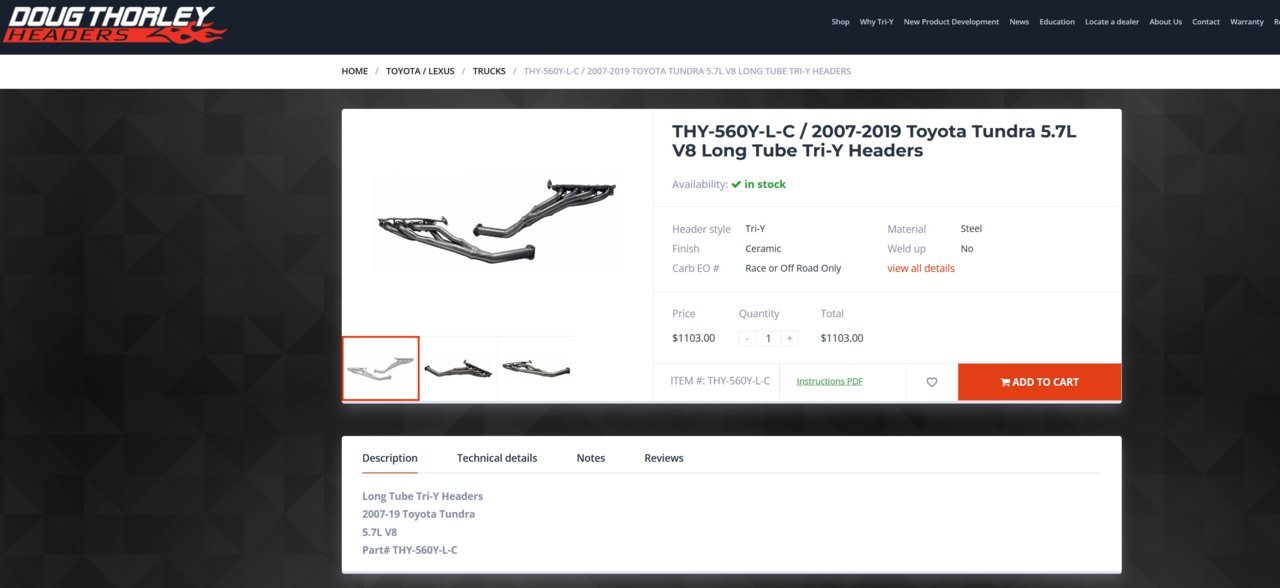The height and width of the screenshot is (588, 1280).
Task: Add product to wishlist with heart icon
Action: tap(932, 382)
